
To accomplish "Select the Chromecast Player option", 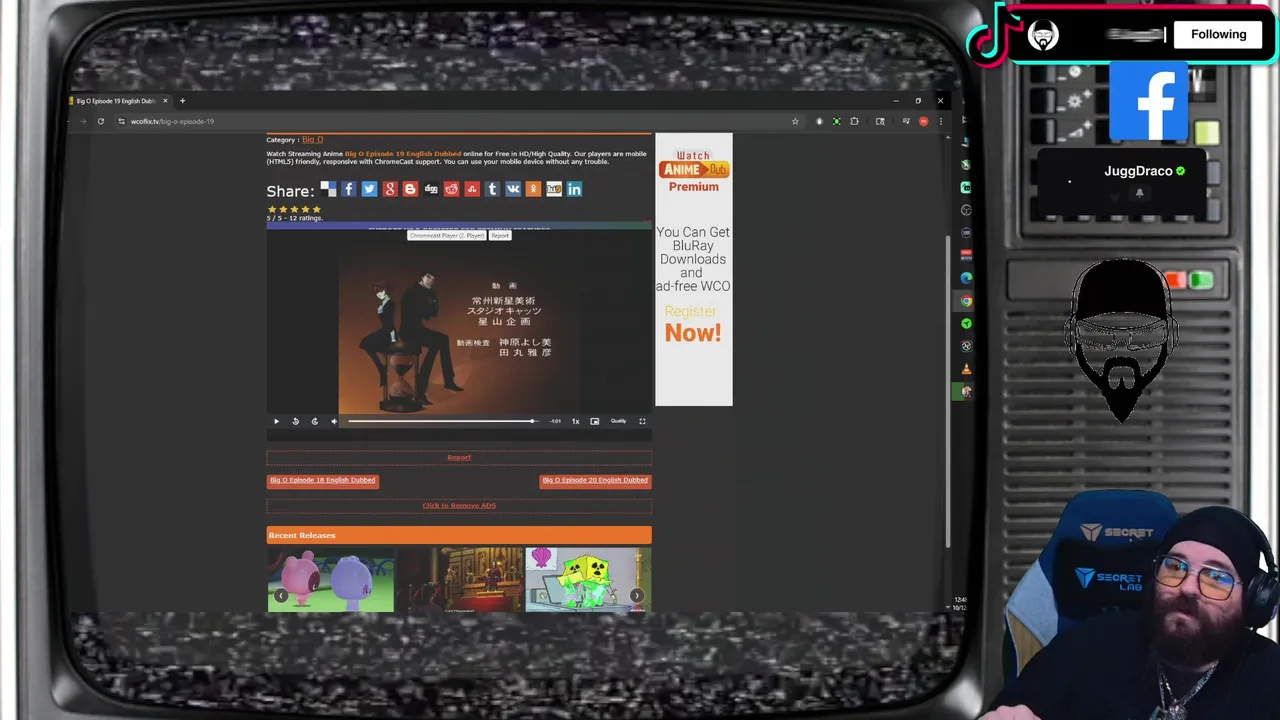I will [x=447, y=235].
